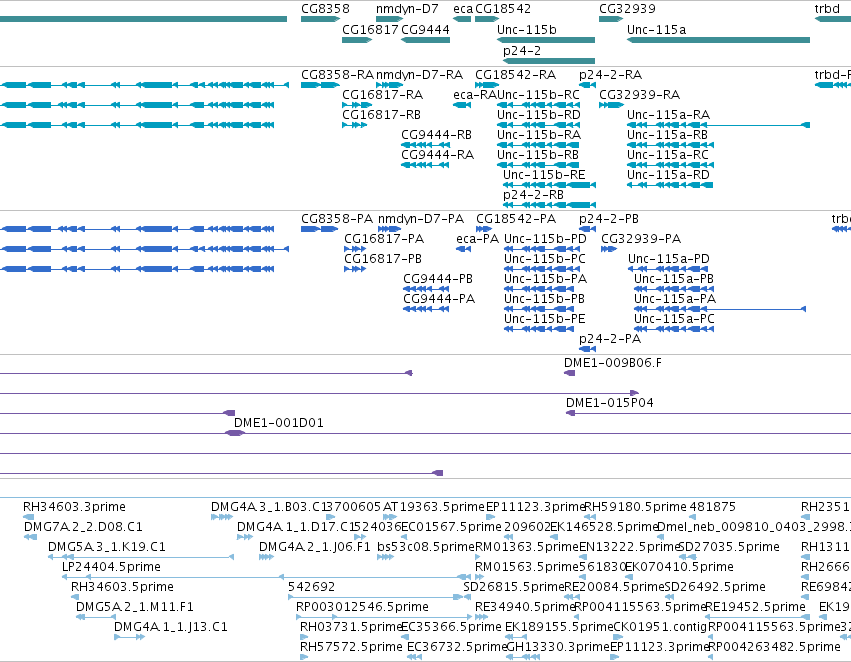Open transcript Unc-115b-RE
Viewport: 851px width, 662px height.
[x=544, y=175]
